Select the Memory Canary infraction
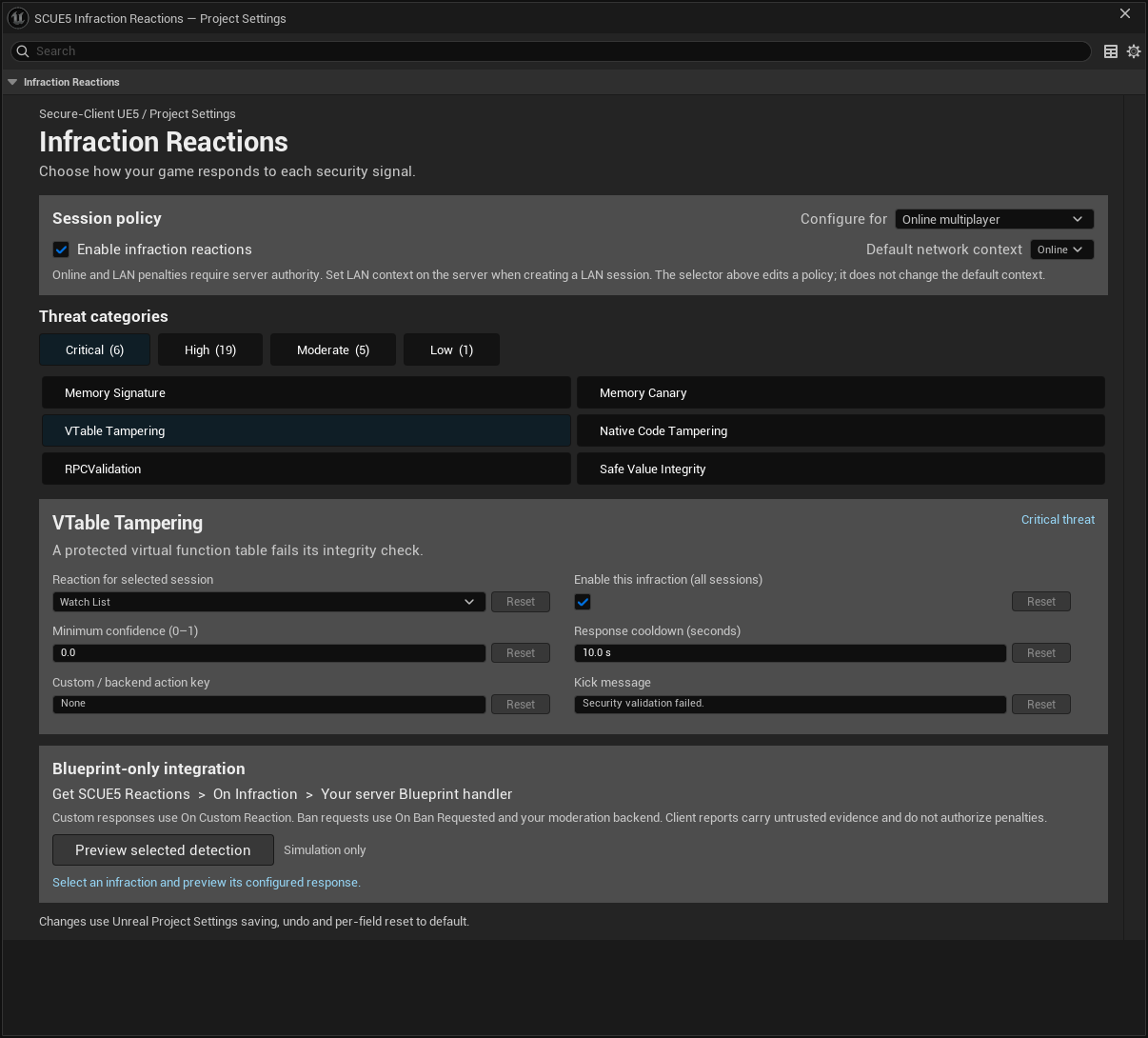 tap(841, 392)
